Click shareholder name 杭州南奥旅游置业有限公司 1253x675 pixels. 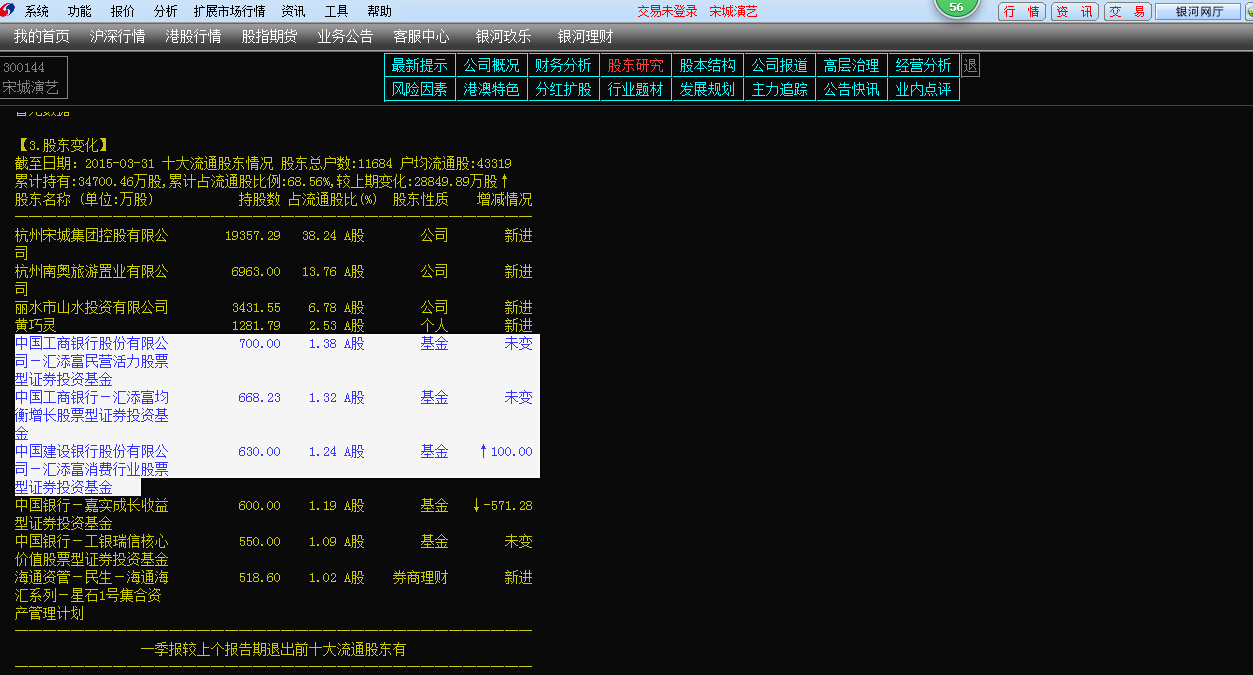[x=92, y=280]
